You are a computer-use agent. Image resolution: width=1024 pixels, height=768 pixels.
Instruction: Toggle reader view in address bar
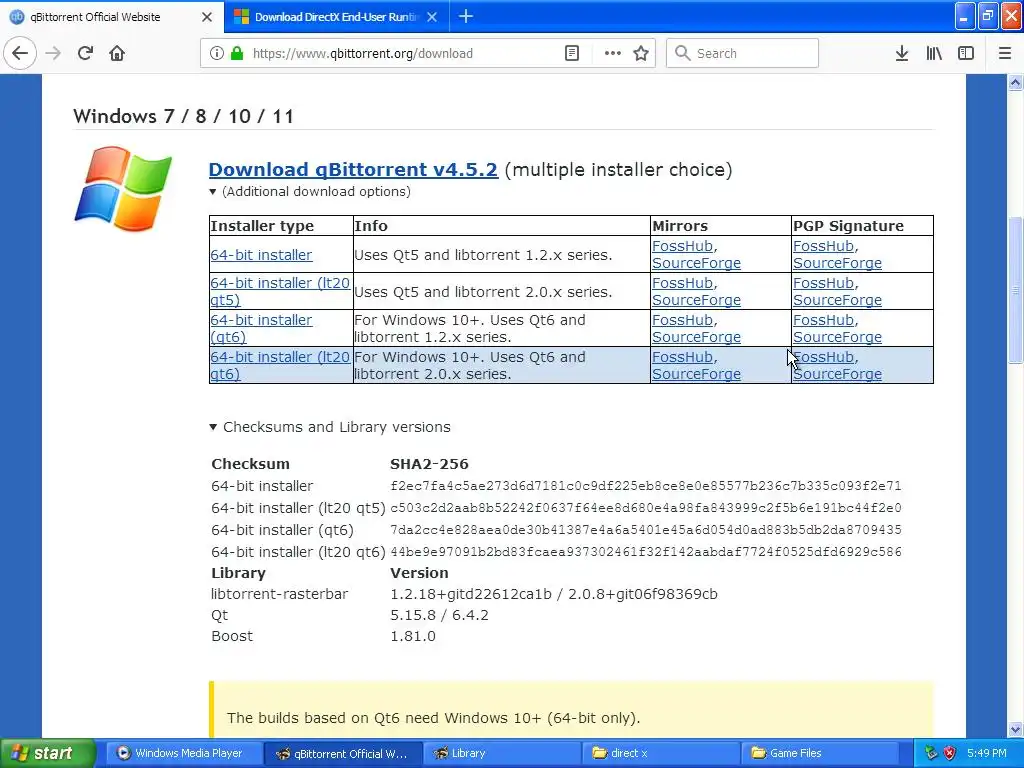click(572, 54)
